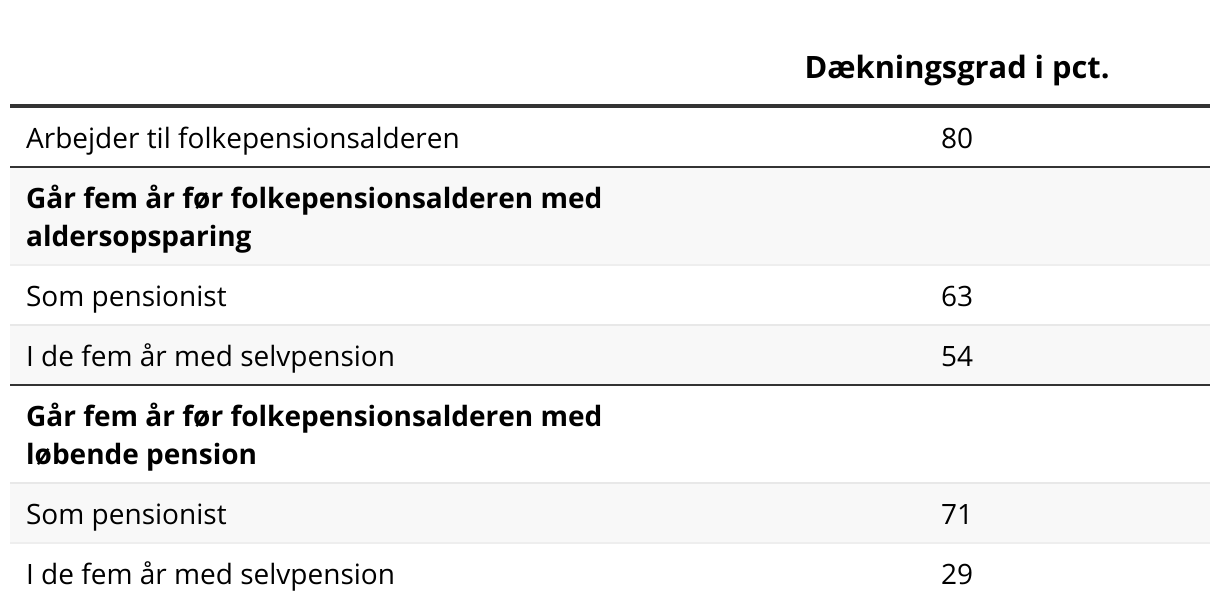Screen dimensions: 1220x612
Task: Select "Som pensionist" in the 63 row
Action: (126, 297)
